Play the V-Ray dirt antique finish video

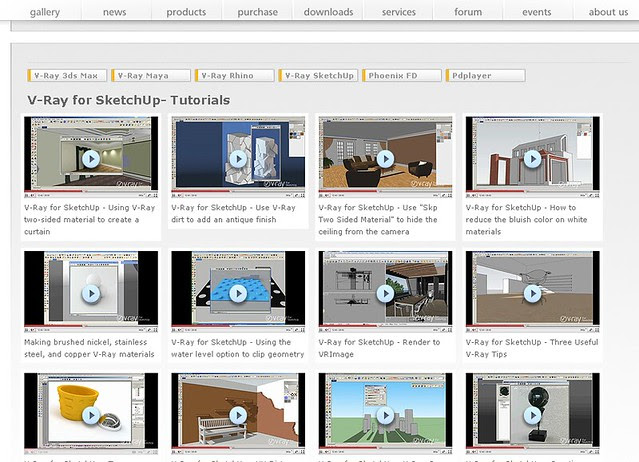[238, 159]
